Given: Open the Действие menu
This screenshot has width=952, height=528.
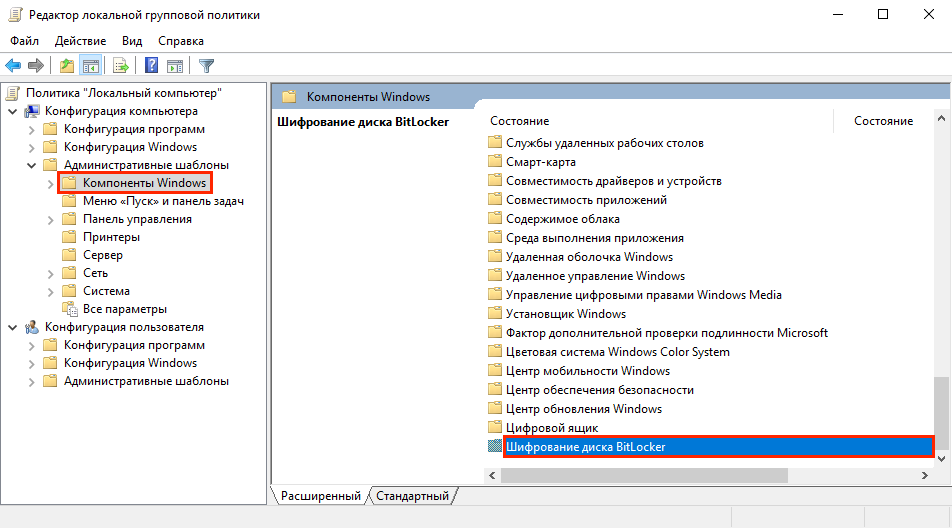Looking at the screenshot, I should pos(80,41).
